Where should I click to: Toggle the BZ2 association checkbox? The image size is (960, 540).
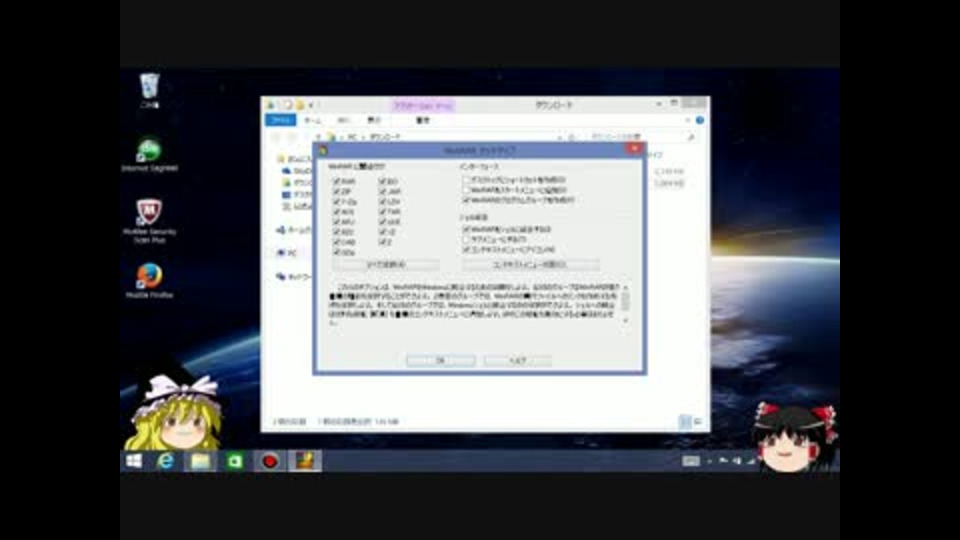tap(337, 232)
